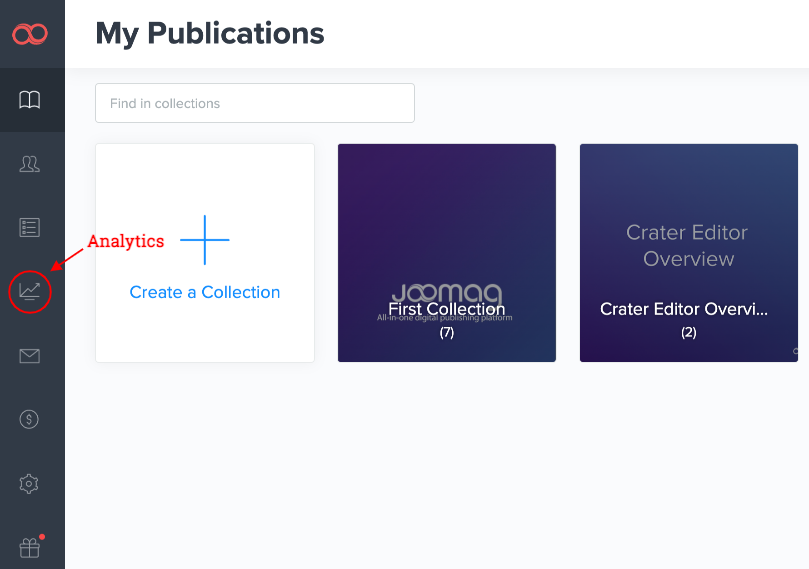Image resolution: width=809 pixels, height=569 pixels.
Task: Open My Publications book icon in sidebar
Action: 30,100
